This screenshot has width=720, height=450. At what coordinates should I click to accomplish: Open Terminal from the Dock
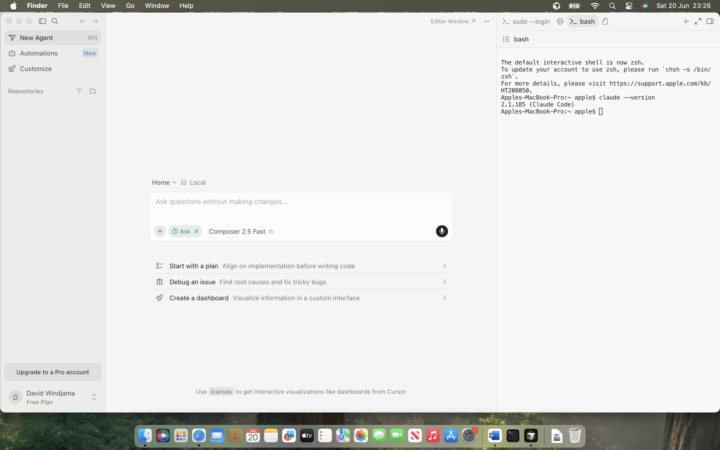coord(513,435)
